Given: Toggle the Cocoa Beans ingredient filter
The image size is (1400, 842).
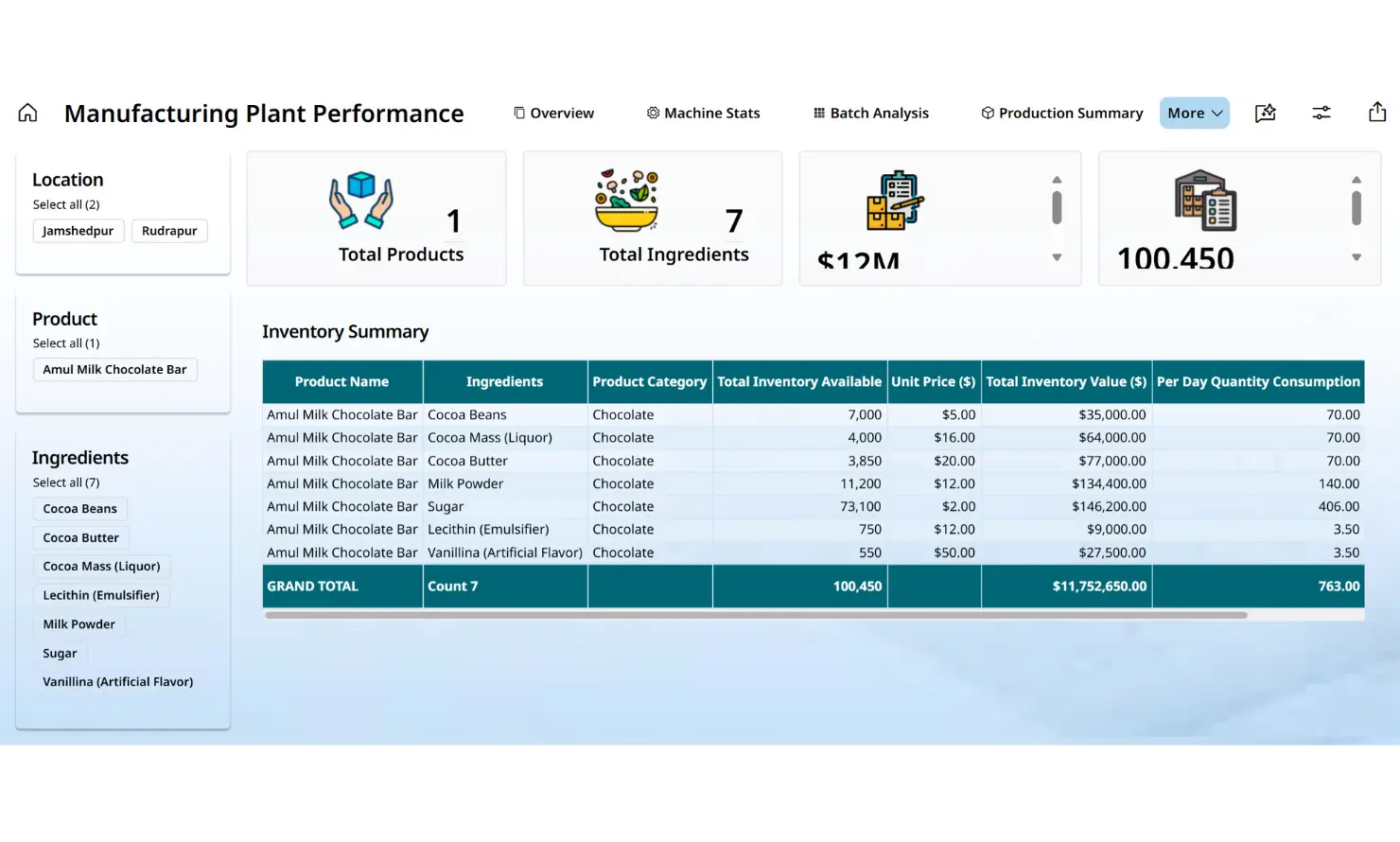Looking at the screenshot, I should (x=79, y=509).
